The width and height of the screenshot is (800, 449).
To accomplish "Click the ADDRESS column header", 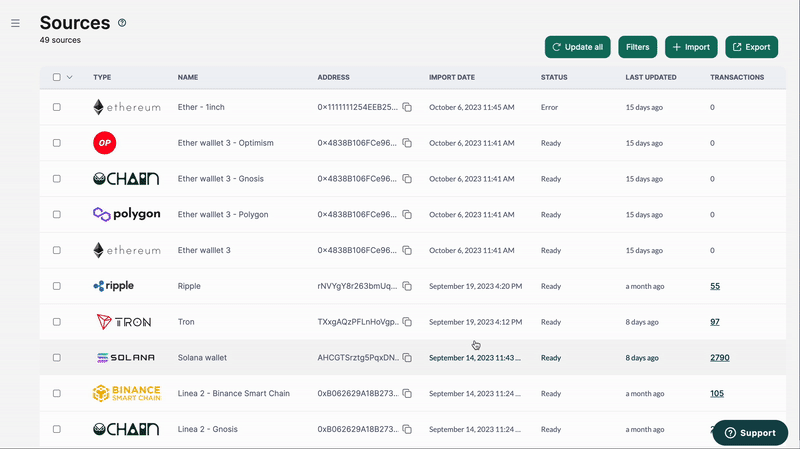I will tap(334, 77).
